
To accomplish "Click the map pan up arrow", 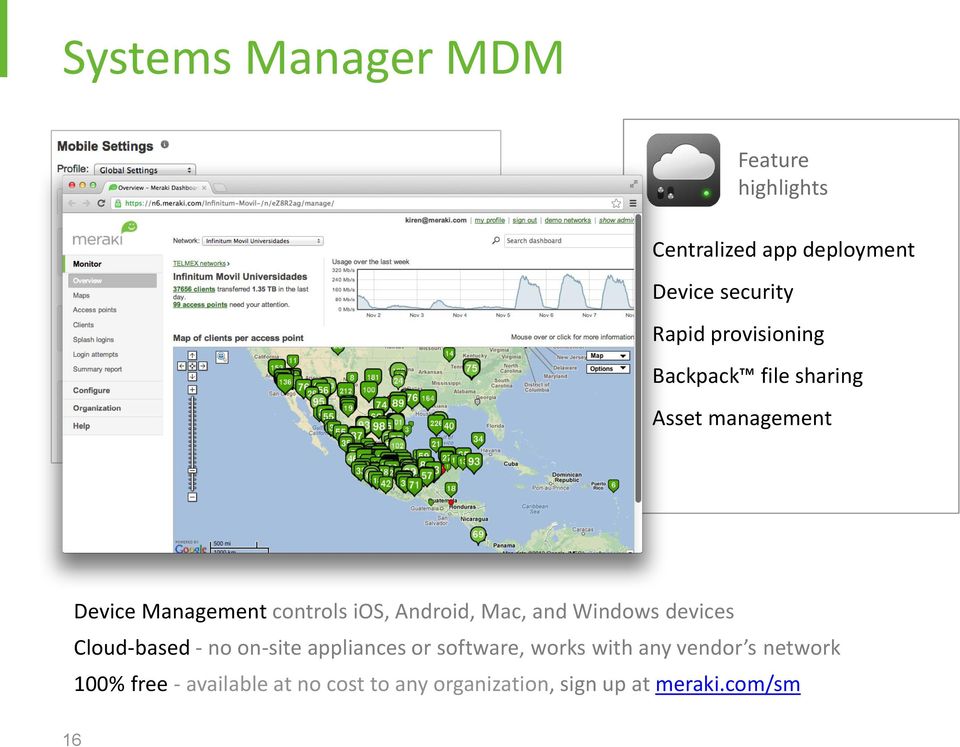I will tap(192, 356).
